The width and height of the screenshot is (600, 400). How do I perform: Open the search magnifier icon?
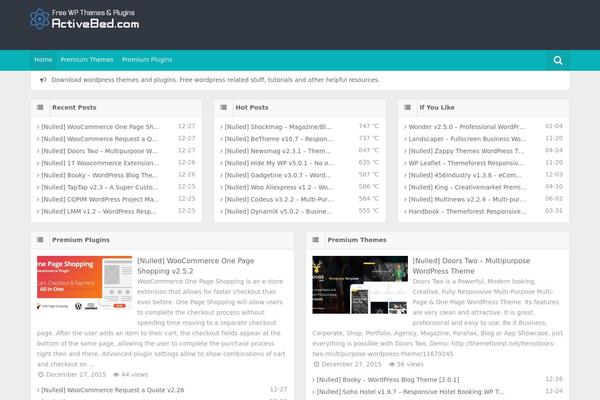click(558, 60)
